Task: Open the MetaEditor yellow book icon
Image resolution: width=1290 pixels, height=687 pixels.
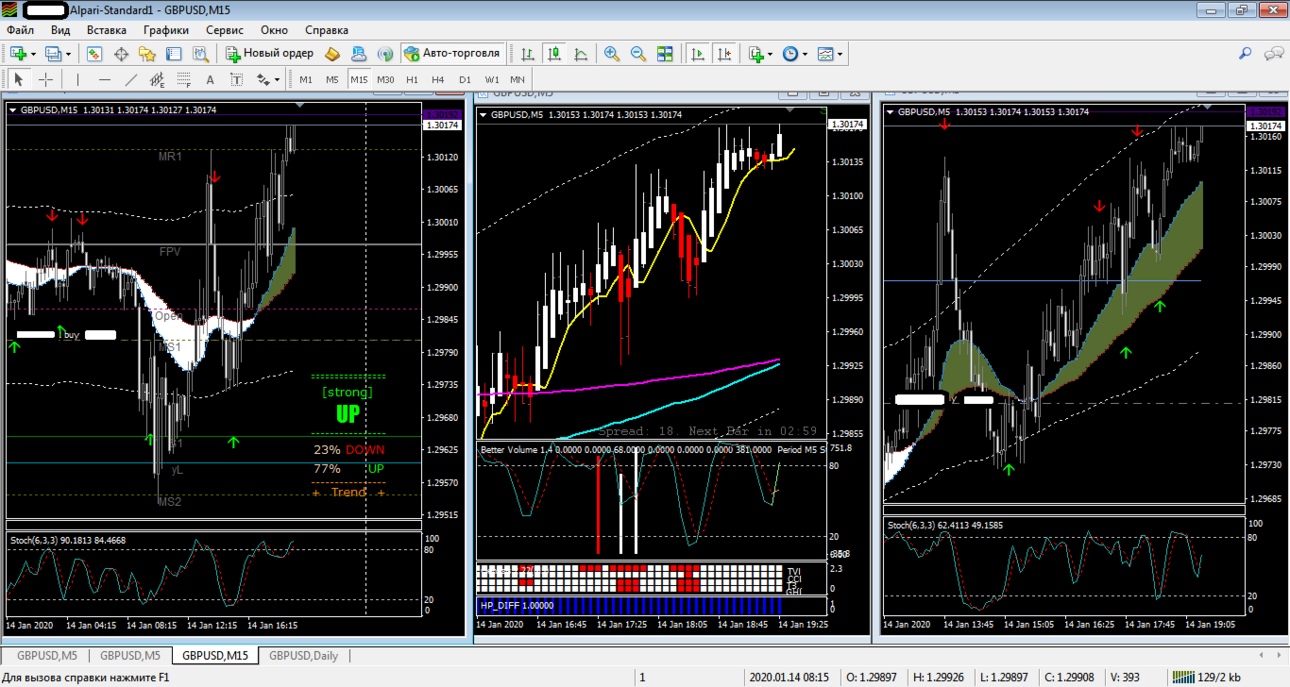Action: tap(333, 54)
